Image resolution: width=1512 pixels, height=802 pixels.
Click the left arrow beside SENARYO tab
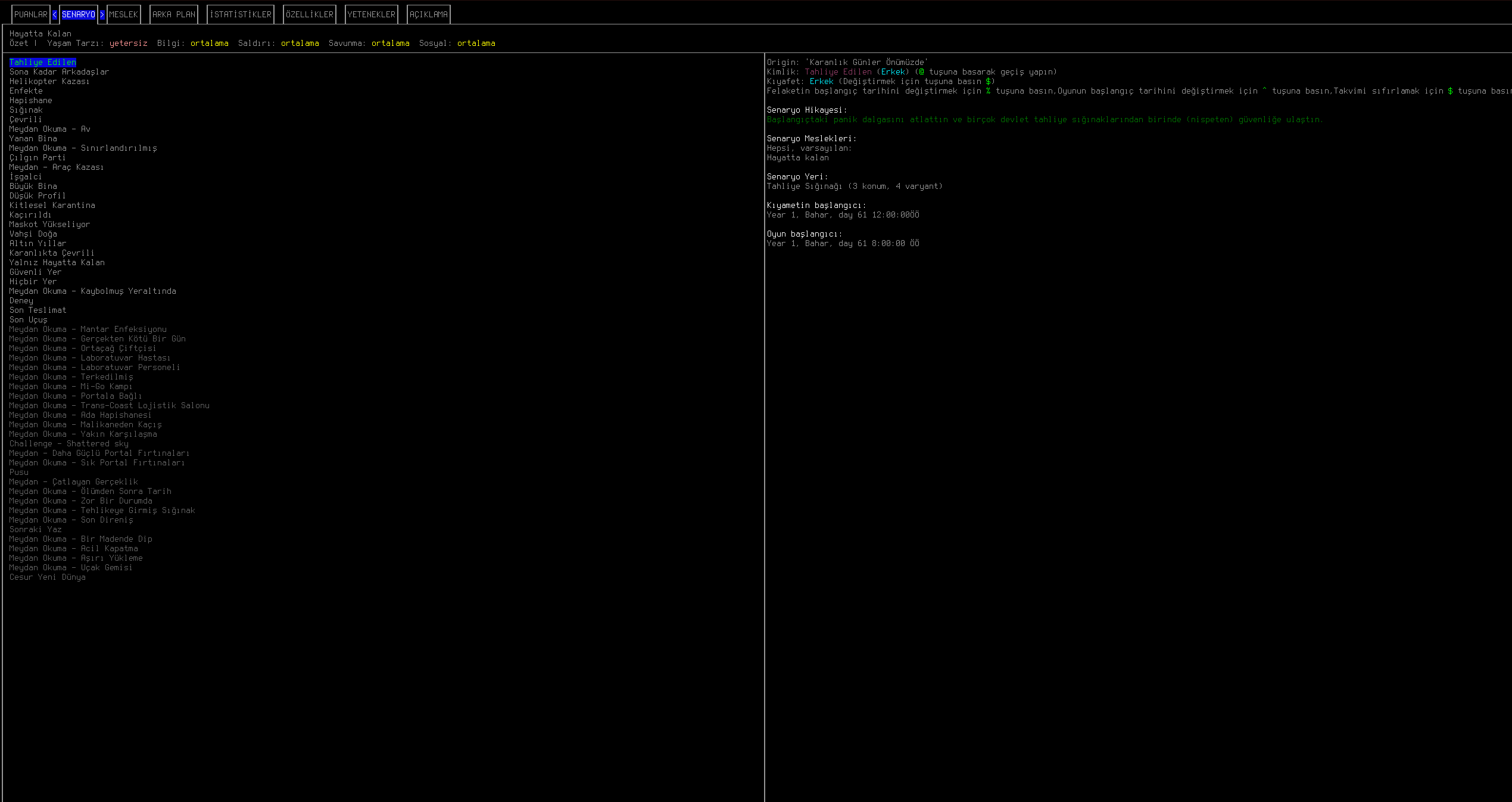point(55,14)
